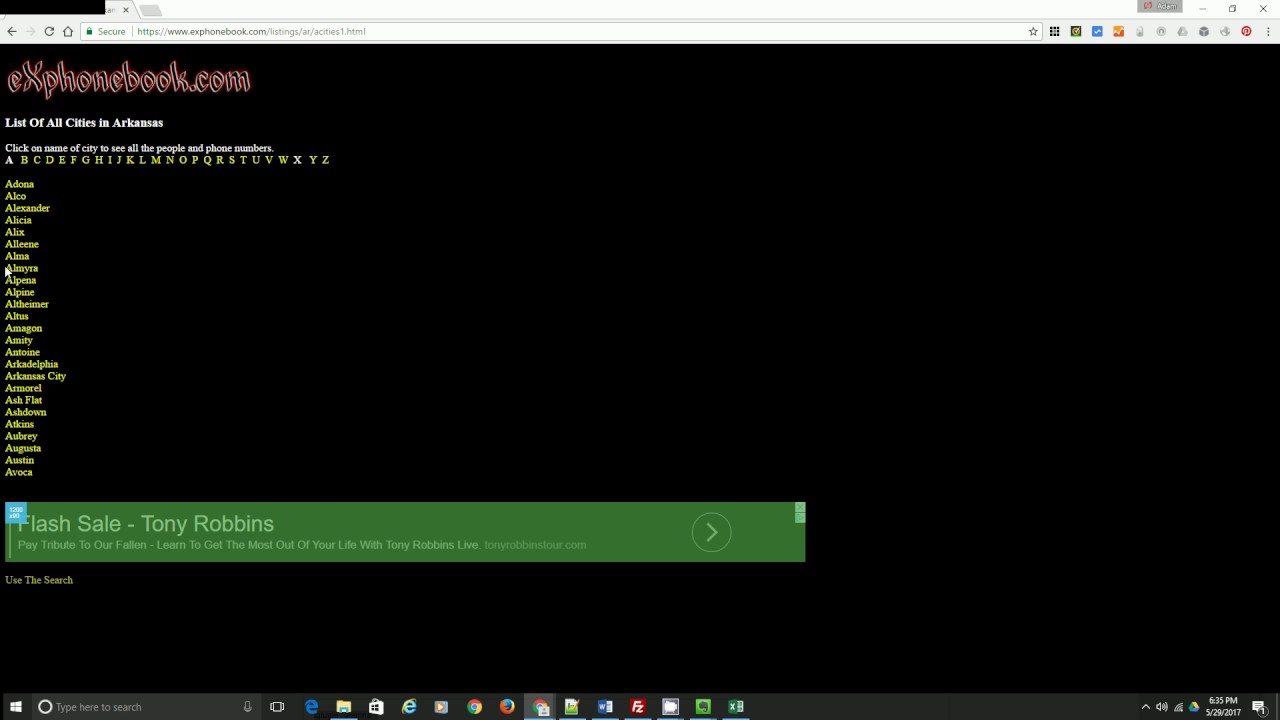
Task: Open FileZilla from the taskbar
Action: tap(637, 707)
